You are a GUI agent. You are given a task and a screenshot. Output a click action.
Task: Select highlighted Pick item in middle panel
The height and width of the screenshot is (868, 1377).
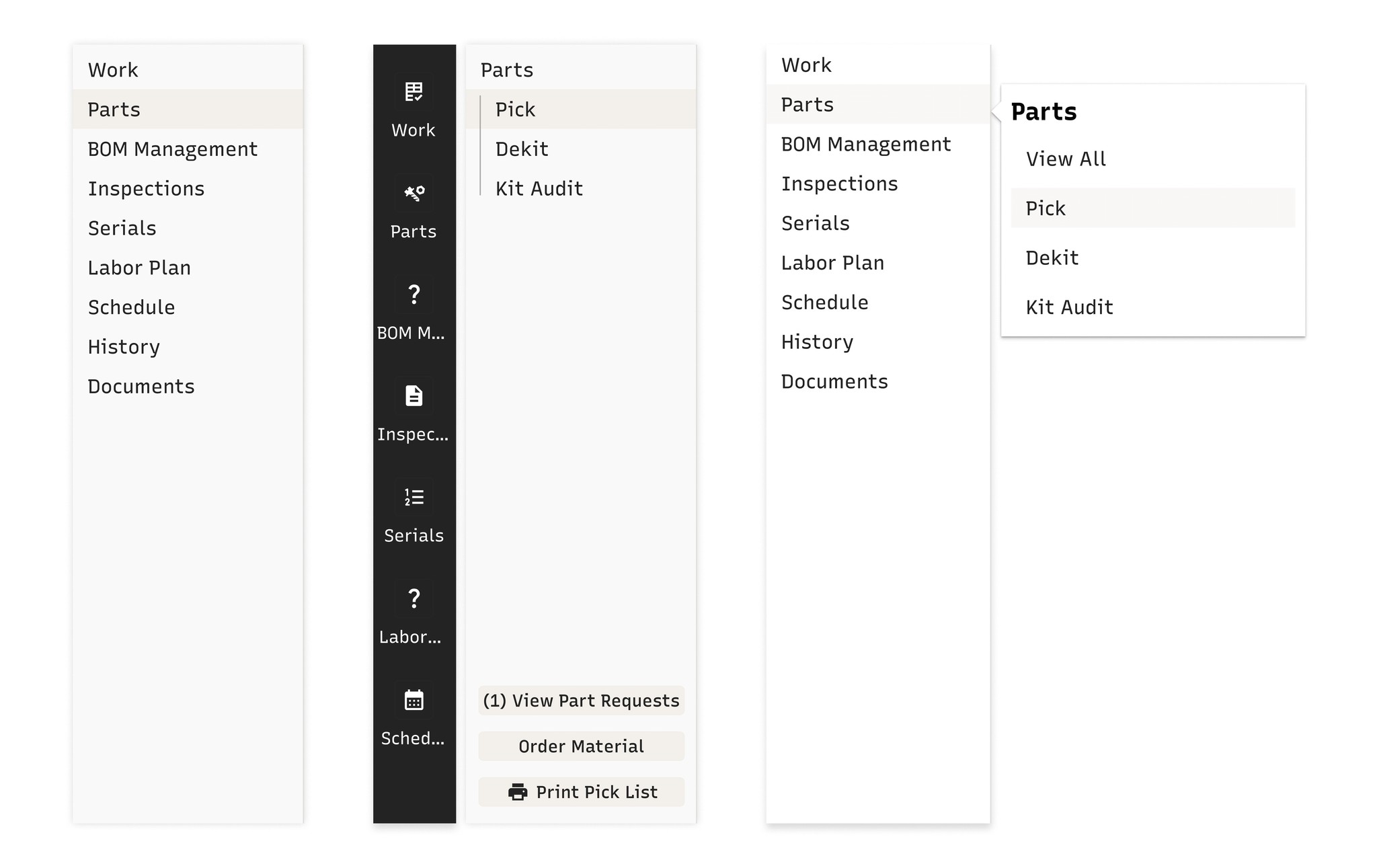(515, 110)
